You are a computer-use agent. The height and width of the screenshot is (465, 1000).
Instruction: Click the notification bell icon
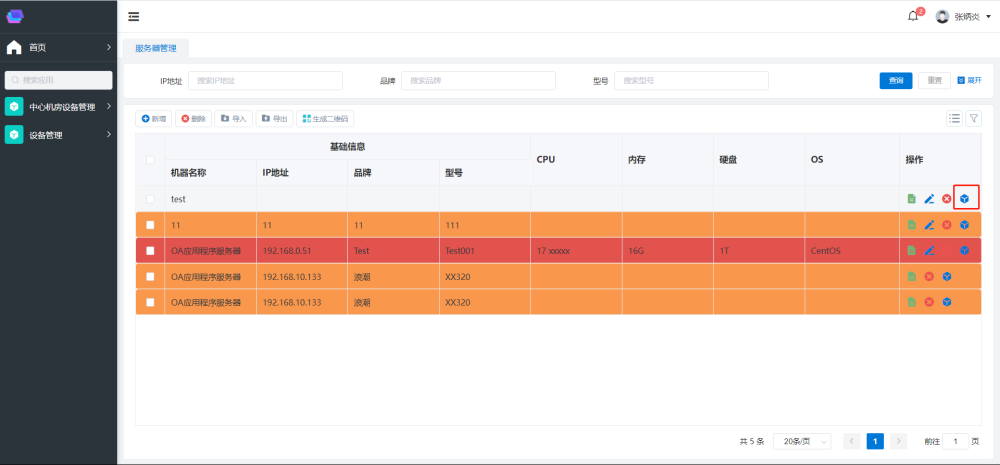(912, 16)
